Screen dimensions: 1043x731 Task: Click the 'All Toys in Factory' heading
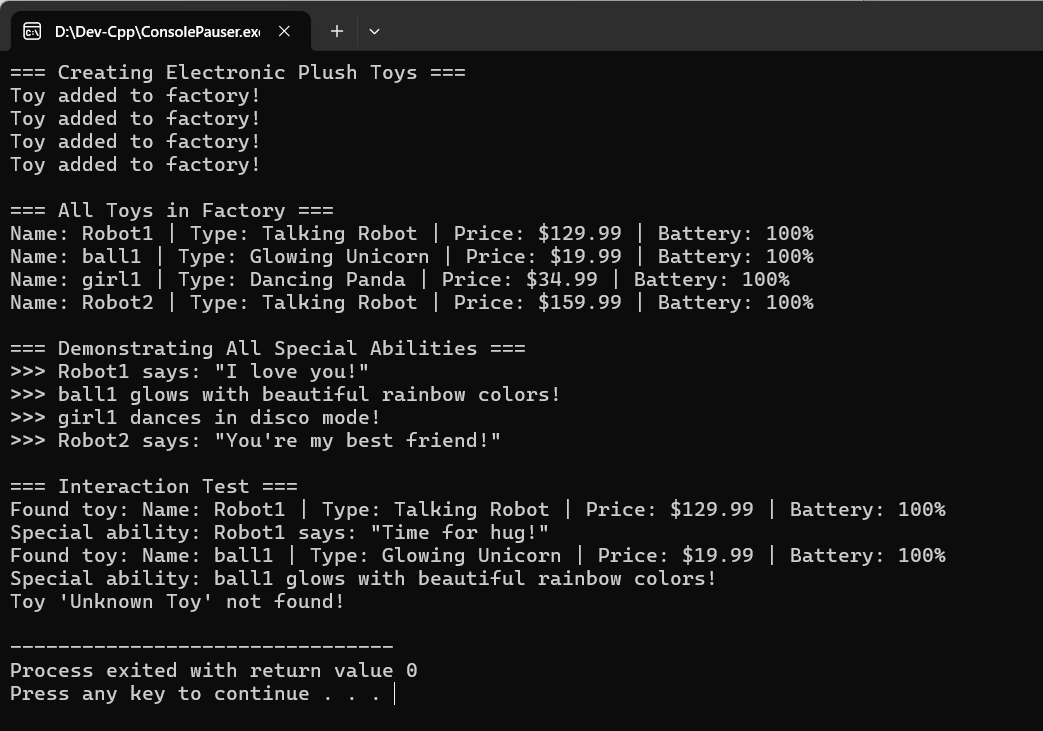click(171, 210)
